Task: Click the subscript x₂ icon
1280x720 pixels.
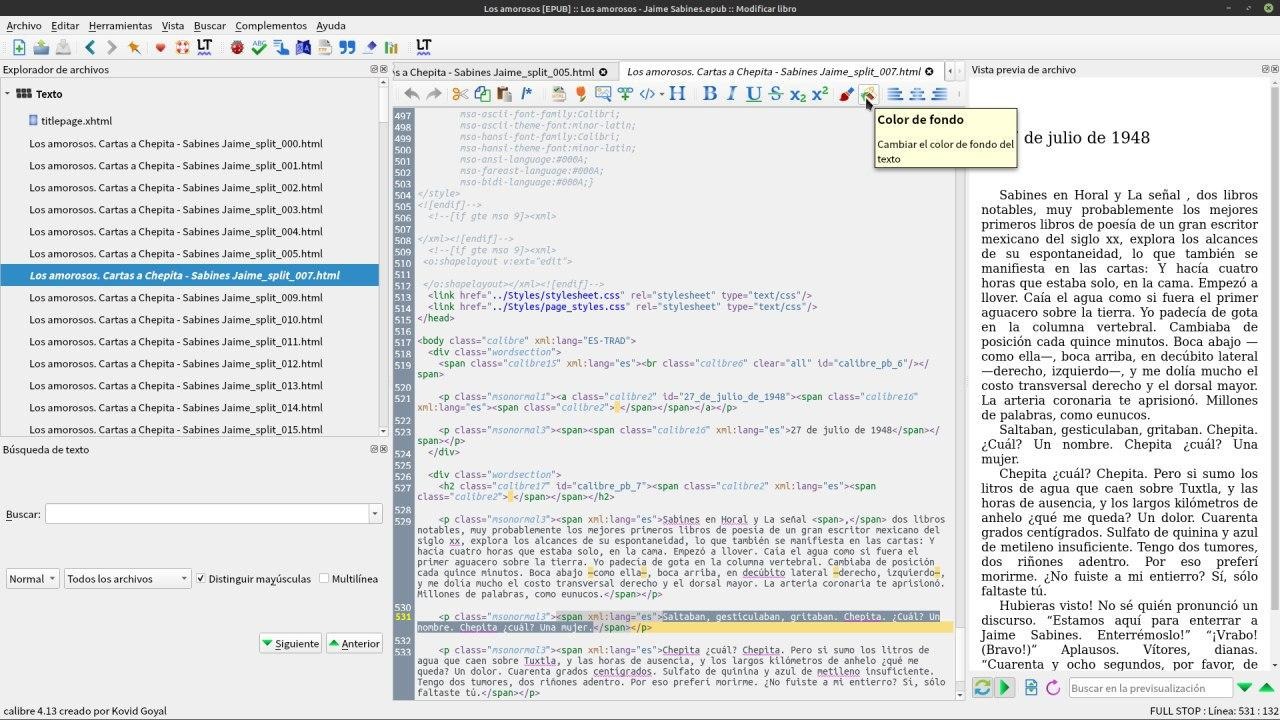Action: pyautogui.click(x=797, y=94)
